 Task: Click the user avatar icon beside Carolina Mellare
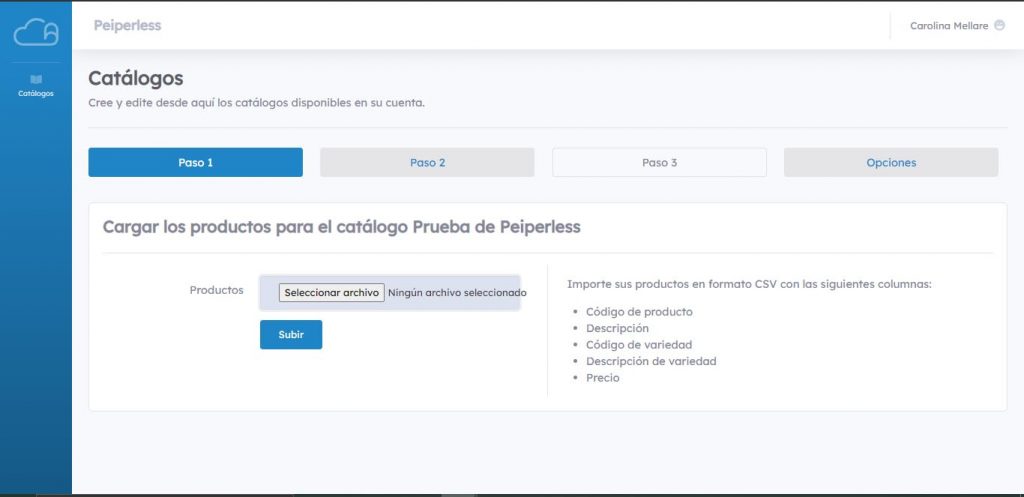(999, 25)
